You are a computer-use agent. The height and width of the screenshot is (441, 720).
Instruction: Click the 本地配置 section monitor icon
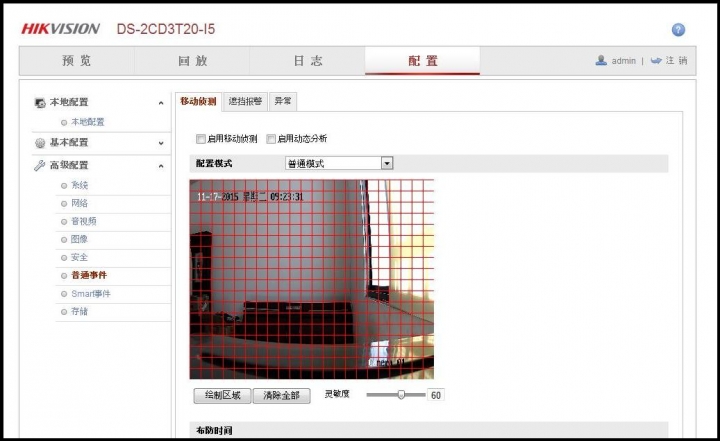[x=40, y=102]
